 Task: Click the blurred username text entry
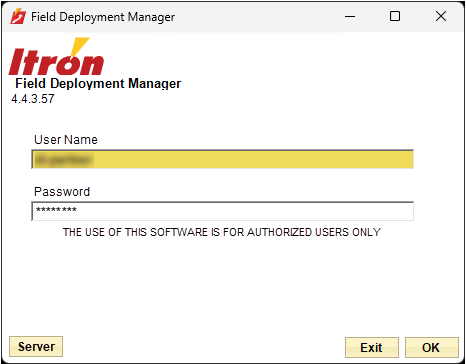click(x=63, y=160)
